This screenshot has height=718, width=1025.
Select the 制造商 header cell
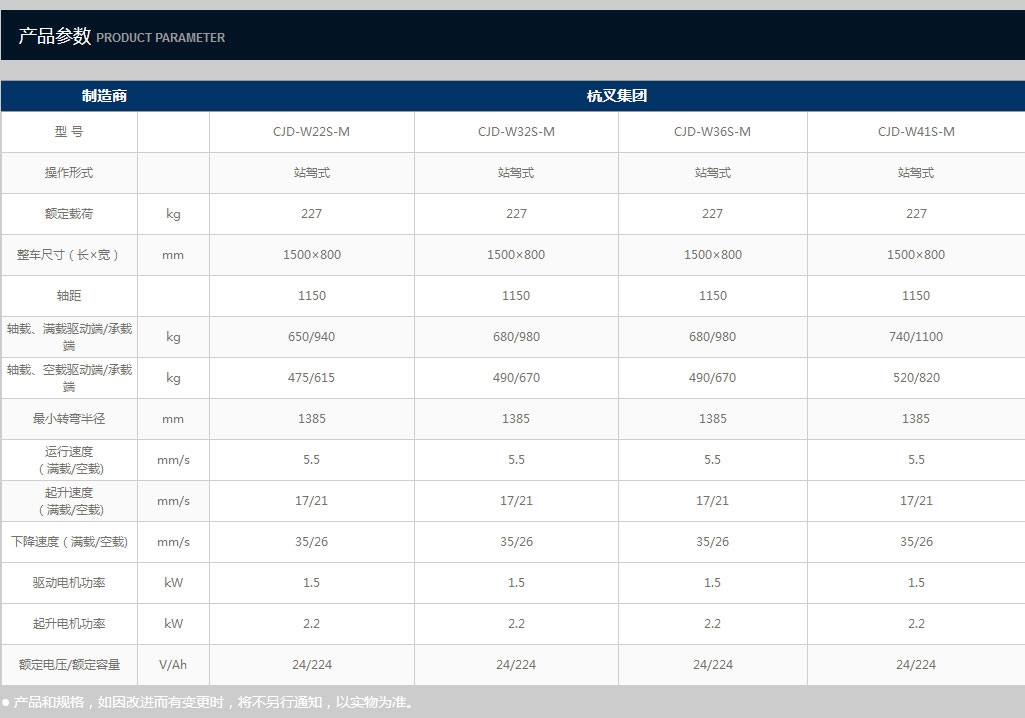tap(104, 95)
